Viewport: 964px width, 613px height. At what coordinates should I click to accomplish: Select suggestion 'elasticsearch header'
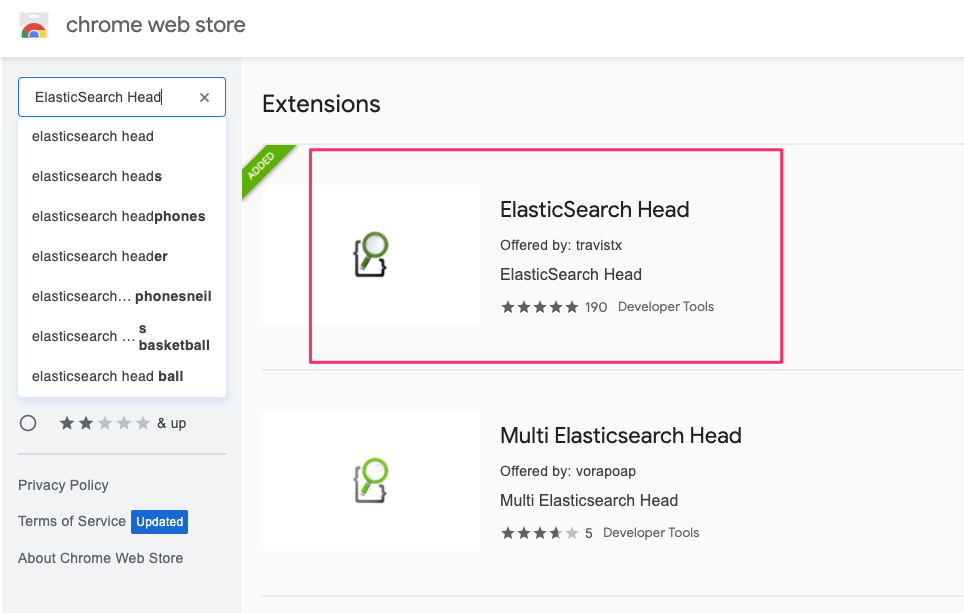(x=122, y=256)
